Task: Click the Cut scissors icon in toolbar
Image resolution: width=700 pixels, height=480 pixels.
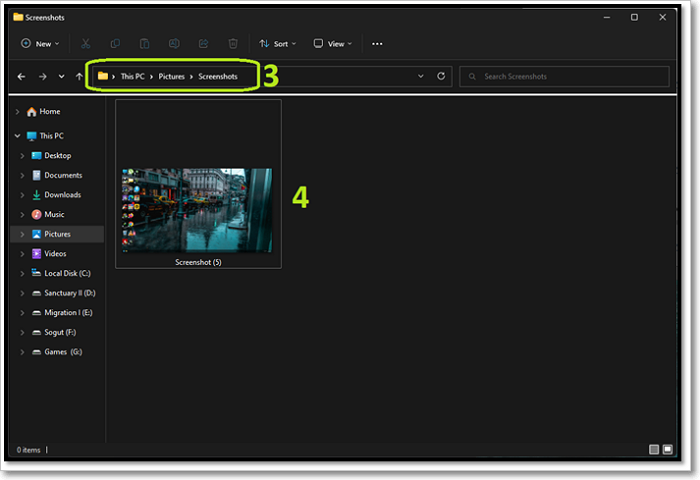Action: click(86, 44)
